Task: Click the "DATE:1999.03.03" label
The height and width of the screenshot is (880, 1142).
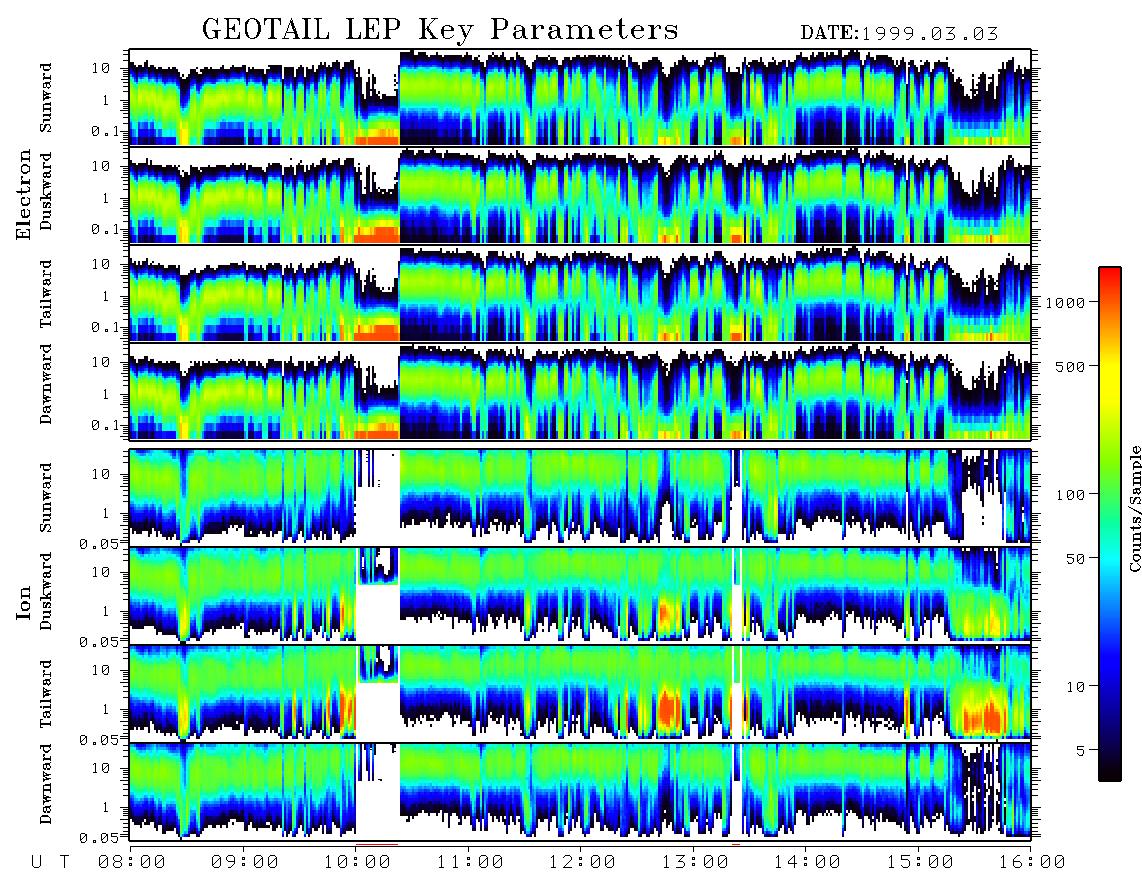Action: 899,33
